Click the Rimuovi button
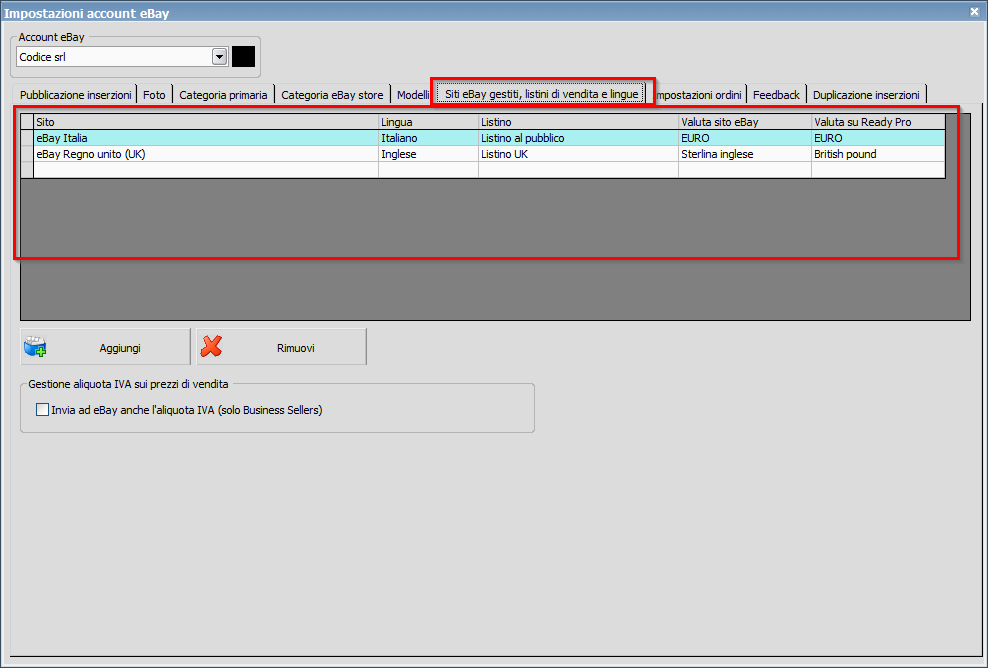The height and width of the screenshot is (668, 988). (x=281, y=347)
